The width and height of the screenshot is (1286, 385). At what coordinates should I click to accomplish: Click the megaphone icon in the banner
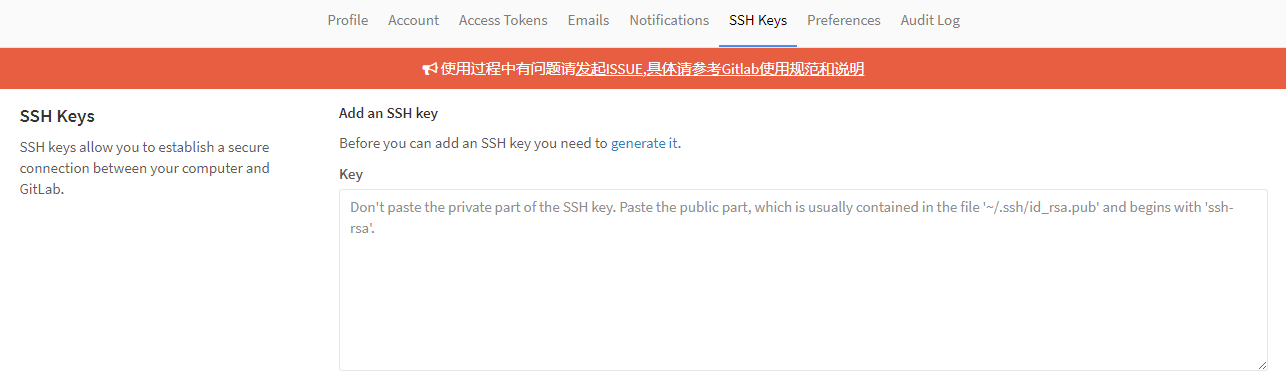click(x=429, y=69)
